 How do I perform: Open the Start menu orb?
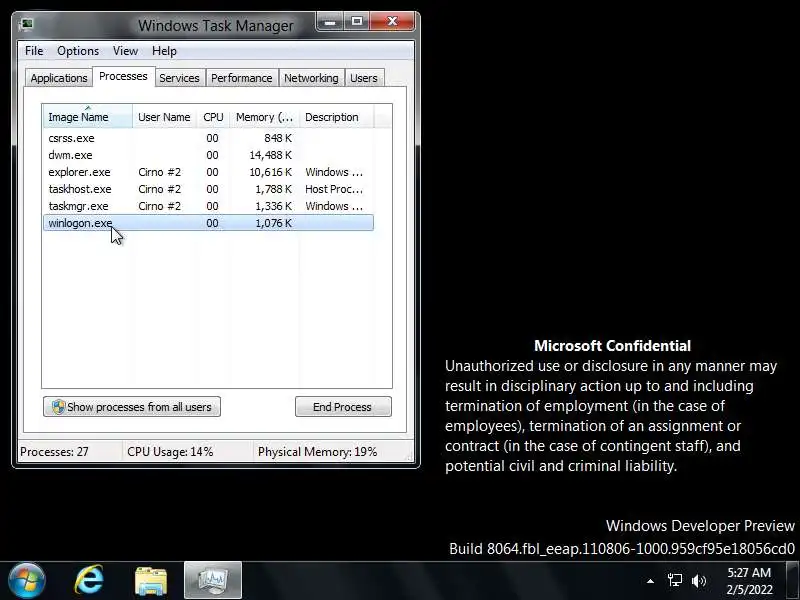[27, 581]
